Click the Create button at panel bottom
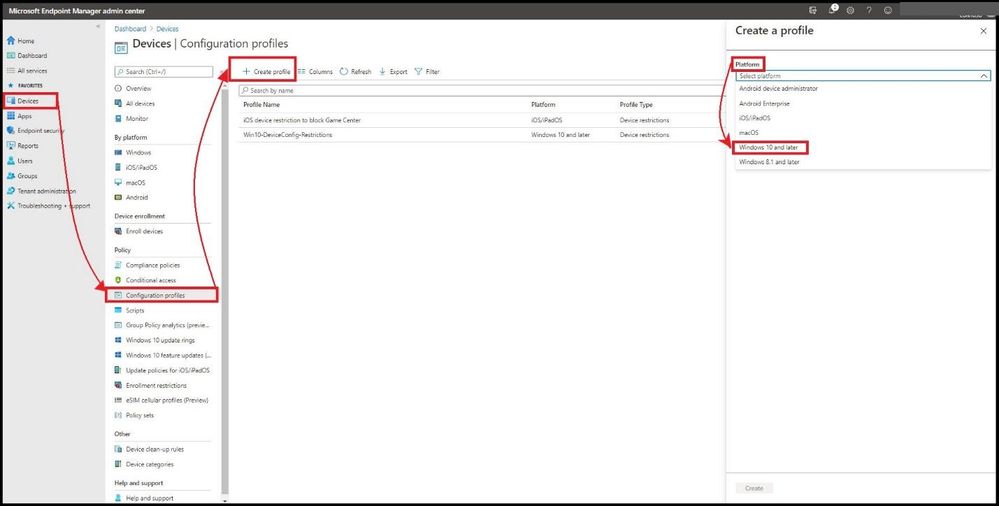Viewport: 999px width, 506px height. [x=754, y=488]
